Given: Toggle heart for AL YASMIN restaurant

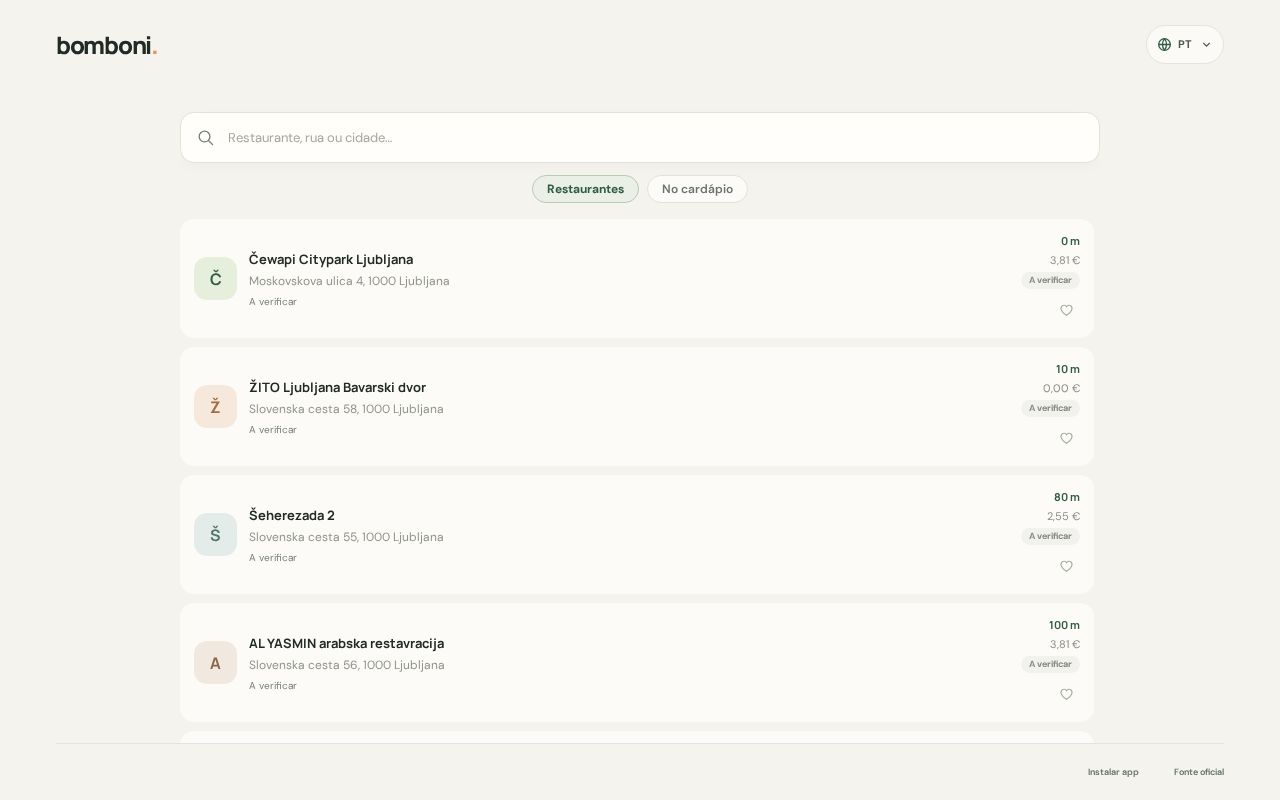Looking at the screenshot, I should coord(1066,694).
